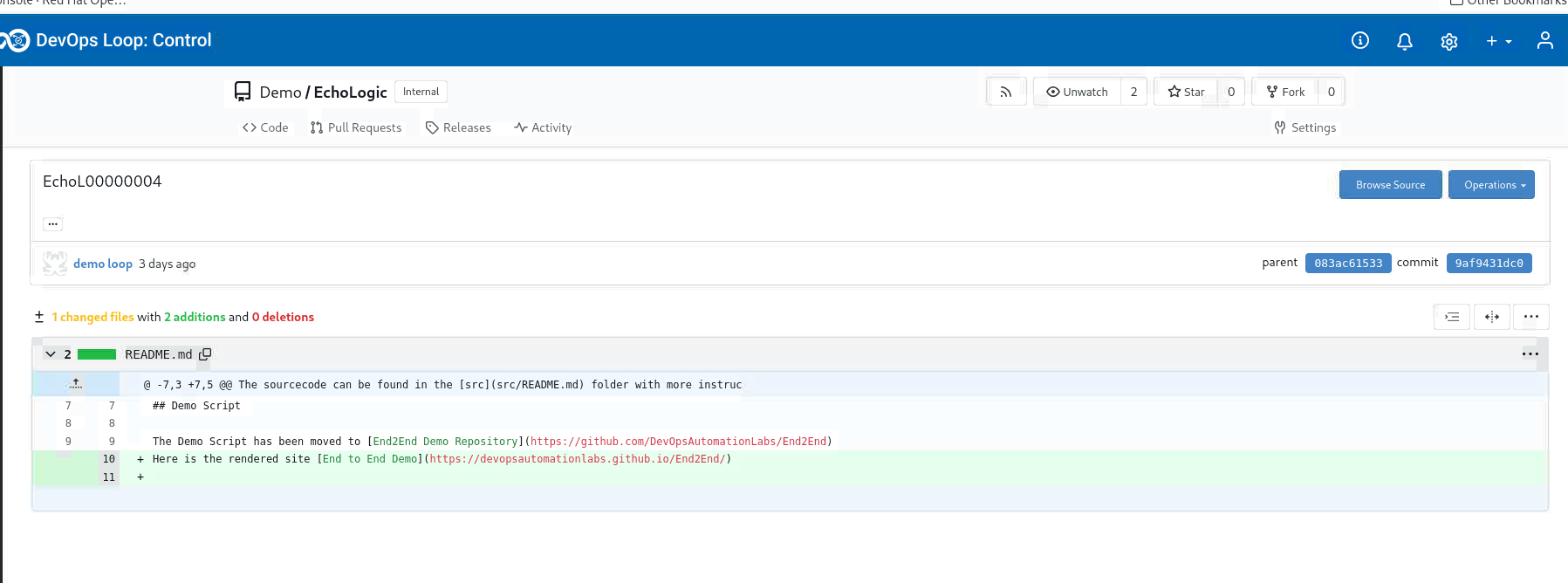Click commit hash 9af9431dc0
Screen dimensions: 1568x583
1489,263
